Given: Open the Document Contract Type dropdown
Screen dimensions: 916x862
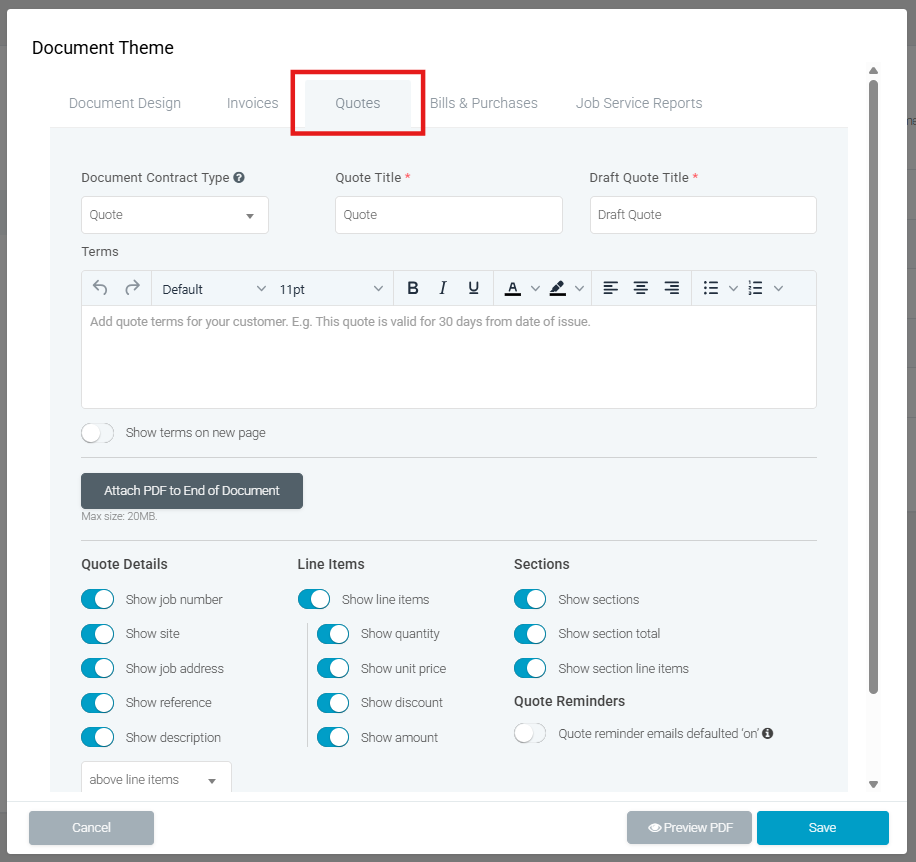Looking at the screenshot, I should pyautogui.click(x=175, y=215).
